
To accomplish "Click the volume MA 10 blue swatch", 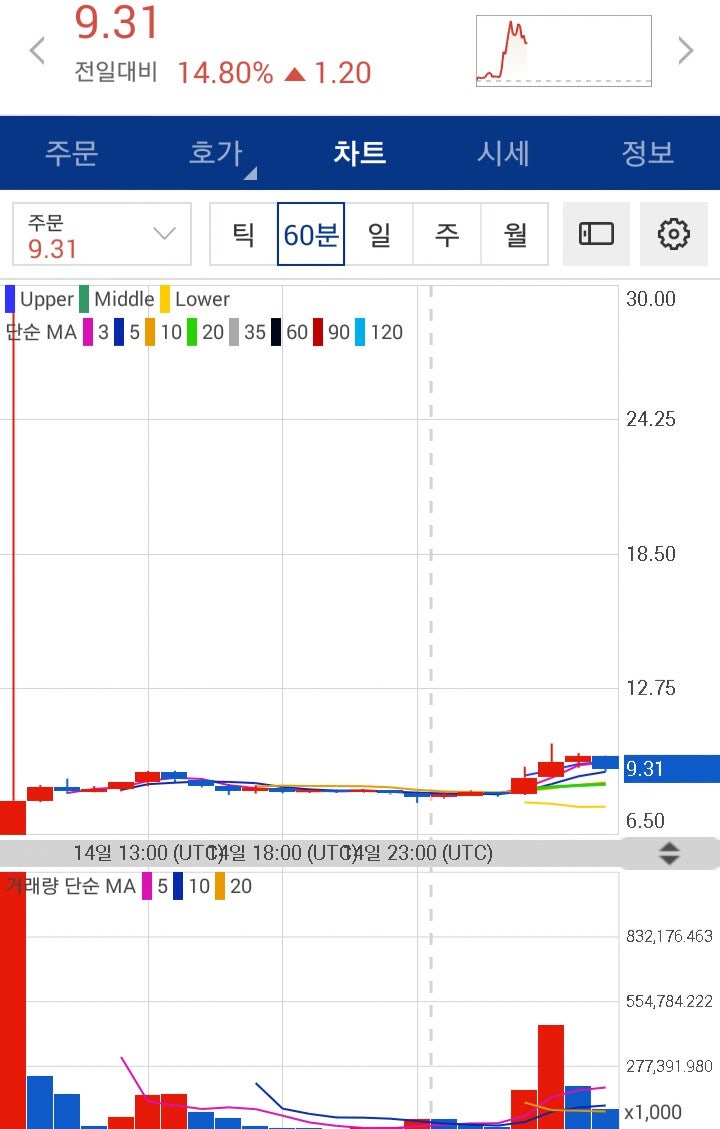I will click(x=178, y=886).
